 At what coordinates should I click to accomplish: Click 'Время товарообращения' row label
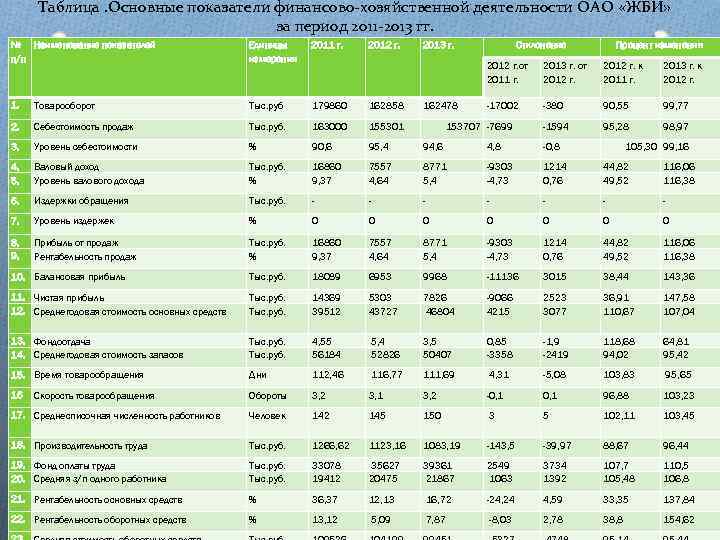(x=88, y=375)
